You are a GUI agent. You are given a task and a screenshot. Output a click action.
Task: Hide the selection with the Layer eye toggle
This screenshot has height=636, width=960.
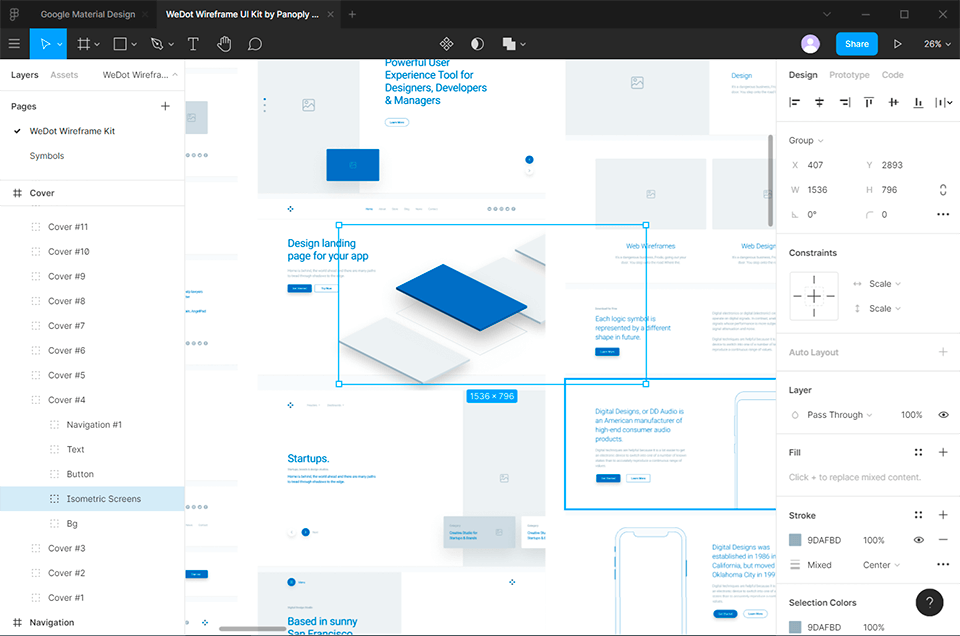pos(942,414)
